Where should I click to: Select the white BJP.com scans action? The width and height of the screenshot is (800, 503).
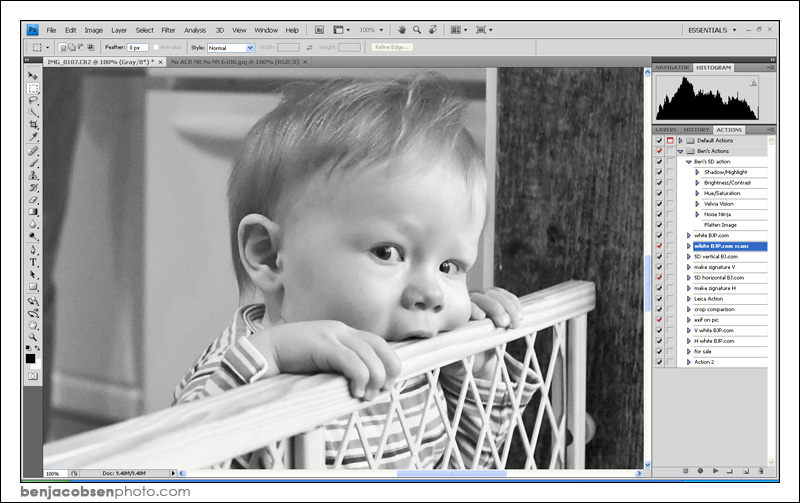pos(730,246)
